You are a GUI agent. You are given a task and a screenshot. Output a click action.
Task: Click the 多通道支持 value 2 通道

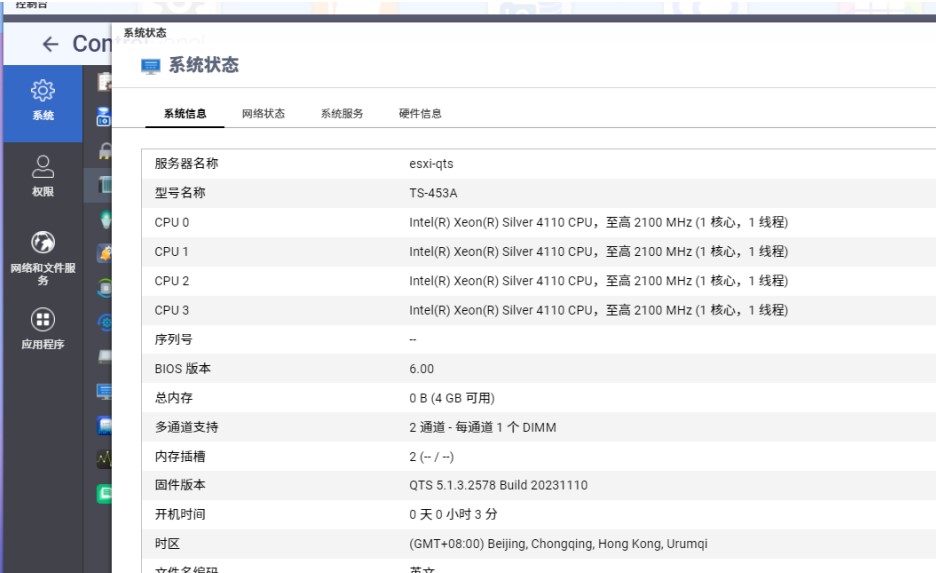[x=482, y=427]
